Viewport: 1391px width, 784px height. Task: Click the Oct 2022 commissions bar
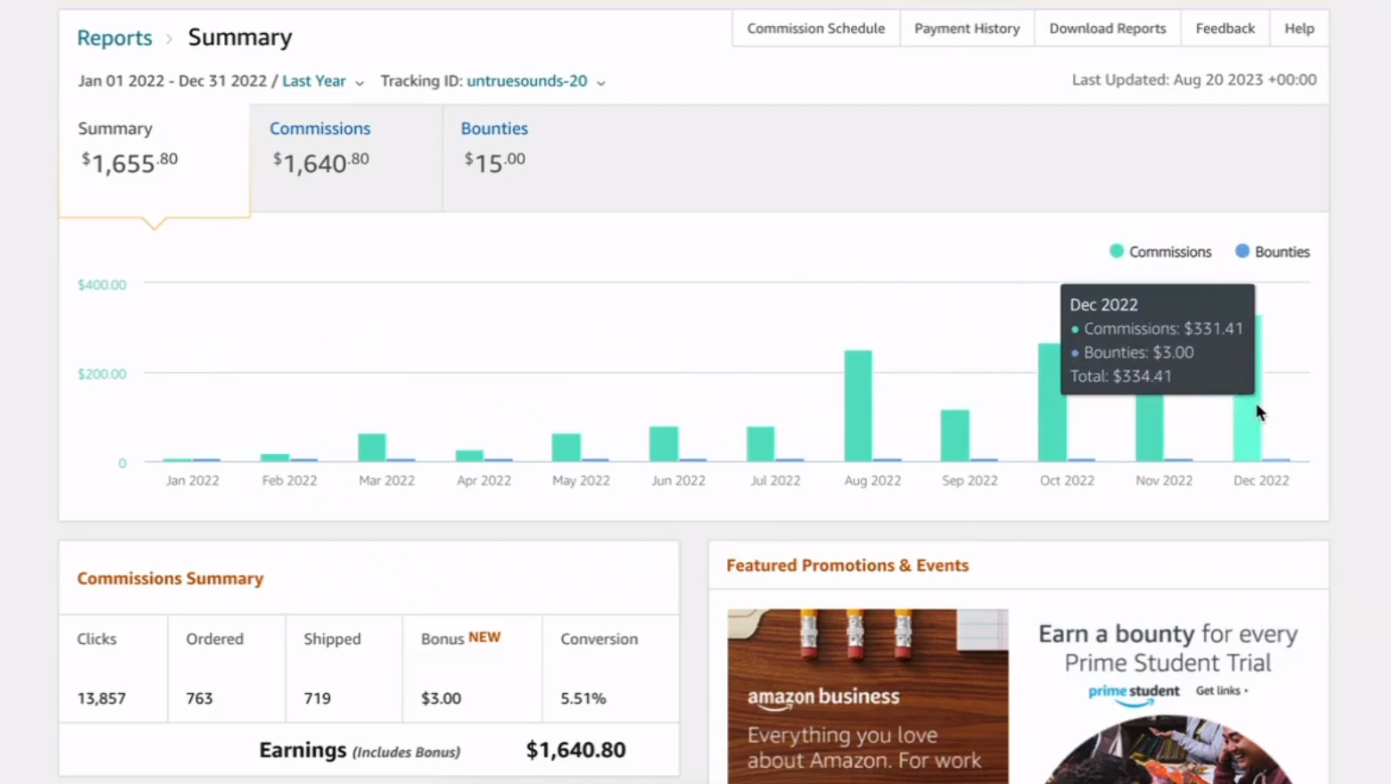(x=1051, y=402)
